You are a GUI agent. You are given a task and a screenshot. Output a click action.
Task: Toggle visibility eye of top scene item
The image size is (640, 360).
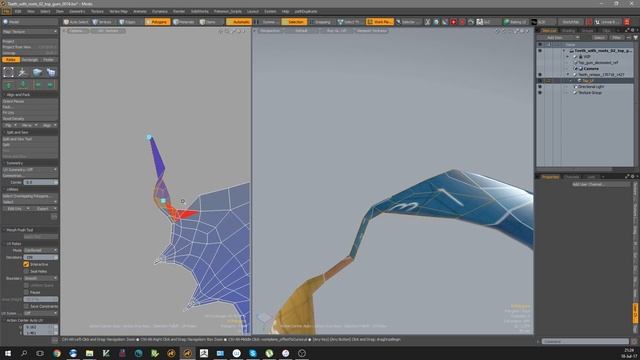point(540,51)
